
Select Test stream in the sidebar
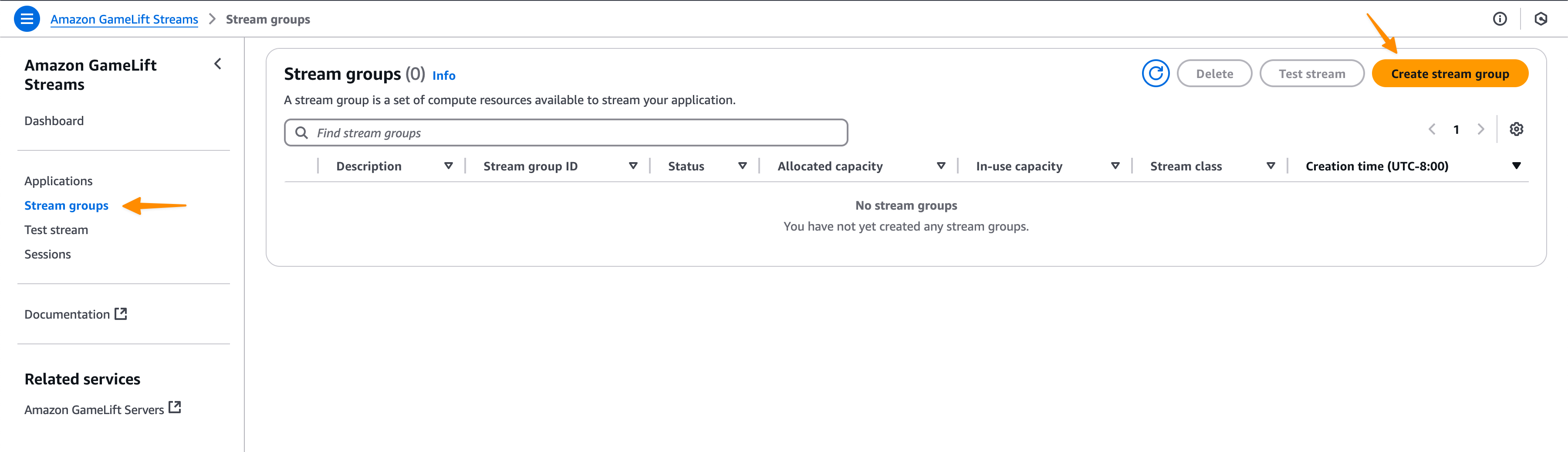(x=56, y=230)
